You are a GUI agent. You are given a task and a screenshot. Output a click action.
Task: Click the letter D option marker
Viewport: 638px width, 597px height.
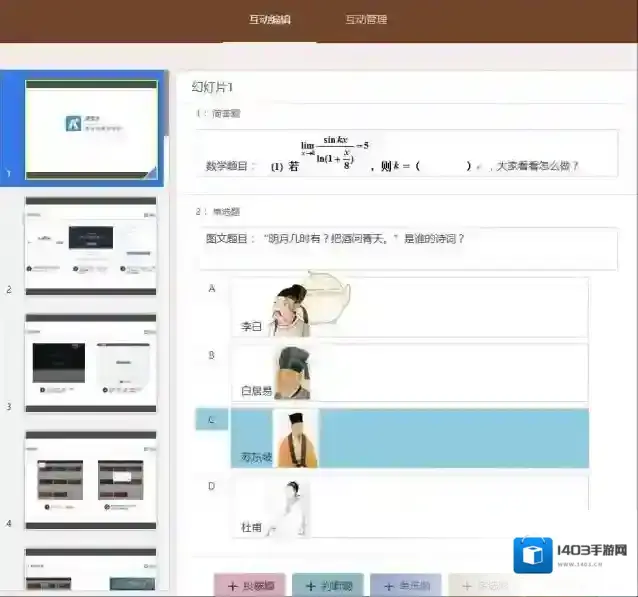(212, 486)
